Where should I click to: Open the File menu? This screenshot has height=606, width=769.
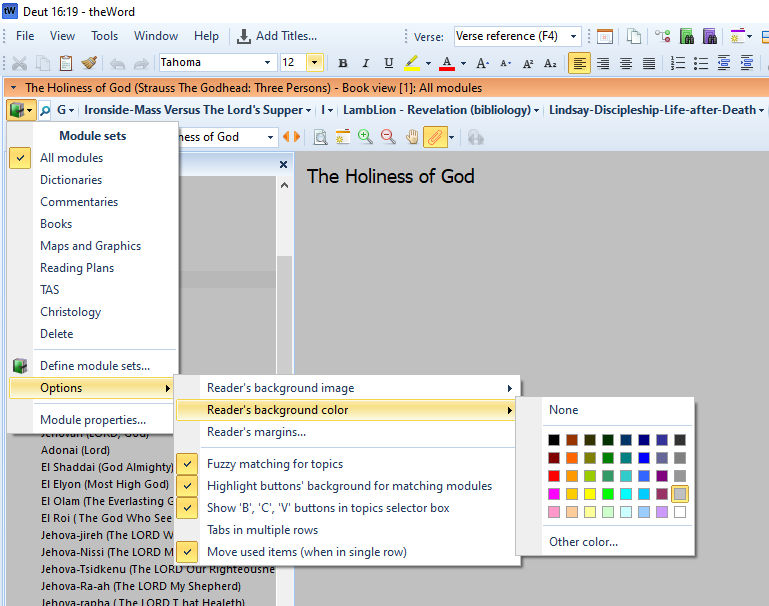[x=25, y=36]
